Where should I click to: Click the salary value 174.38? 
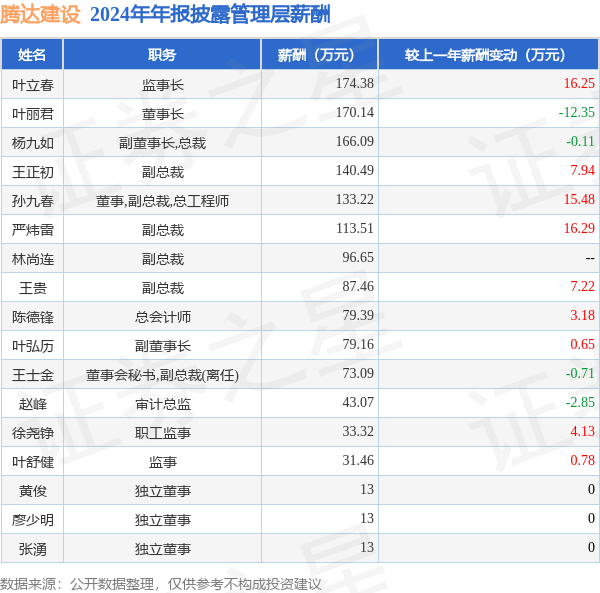pyautogui.click(x=355, y=83)
